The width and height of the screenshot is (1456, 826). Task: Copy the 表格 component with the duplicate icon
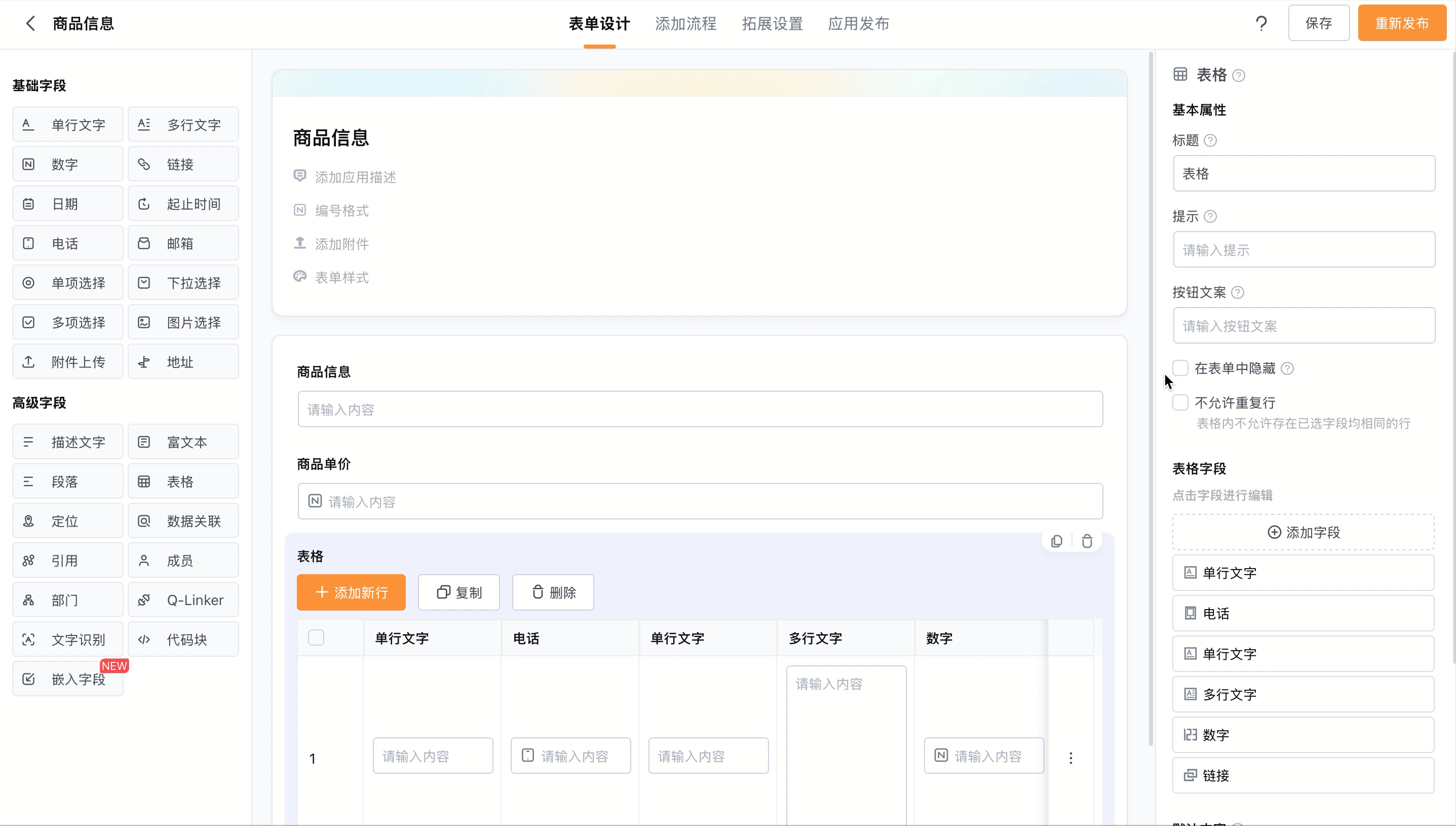tap(1056, 541)
